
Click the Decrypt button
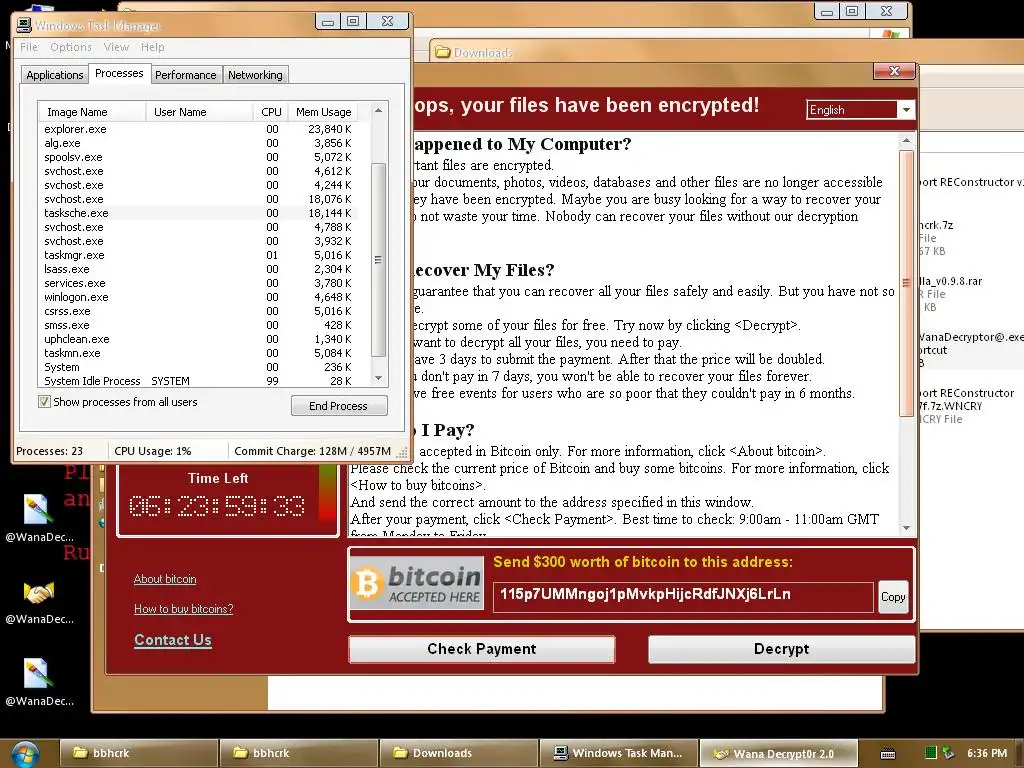point(781,648)
